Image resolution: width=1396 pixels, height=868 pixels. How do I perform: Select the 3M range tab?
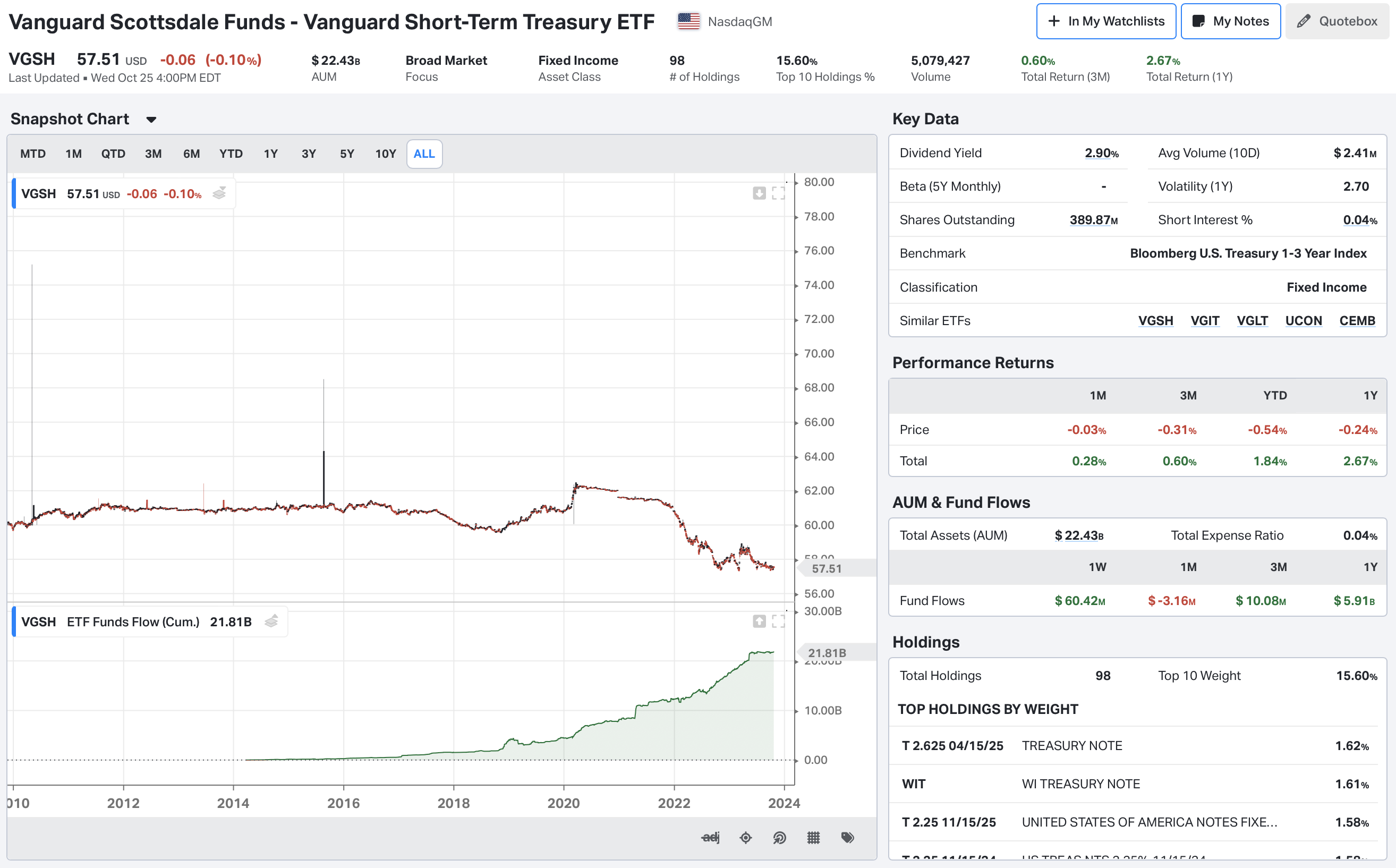(154, 154)
